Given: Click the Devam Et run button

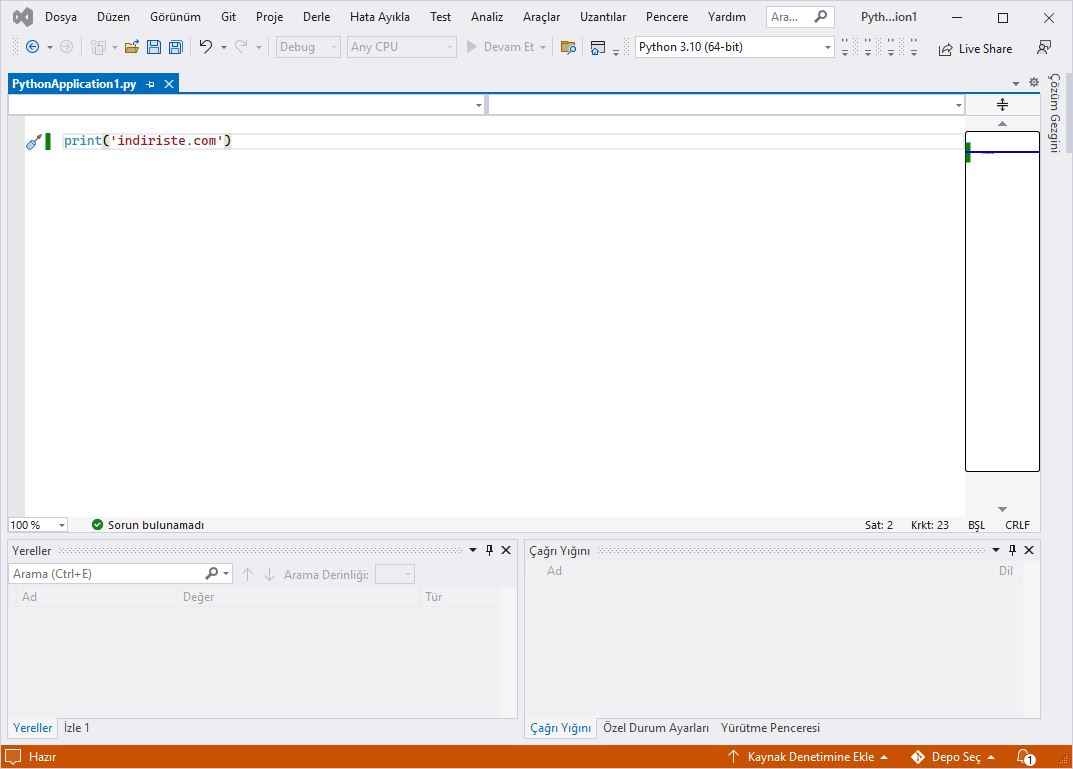Looking at the screenshot, I should point(500,47).
